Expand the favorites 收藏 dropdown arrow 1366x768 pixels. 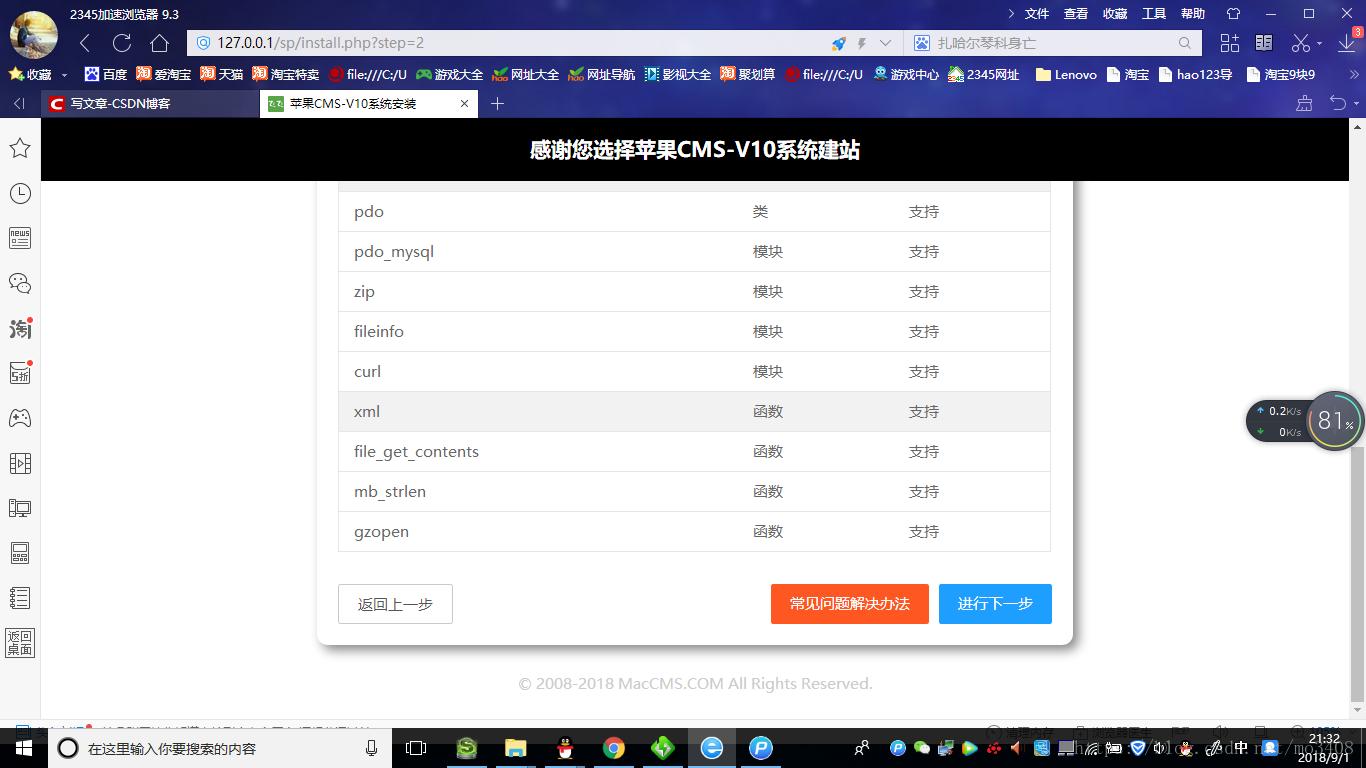(x=65, y=75)
